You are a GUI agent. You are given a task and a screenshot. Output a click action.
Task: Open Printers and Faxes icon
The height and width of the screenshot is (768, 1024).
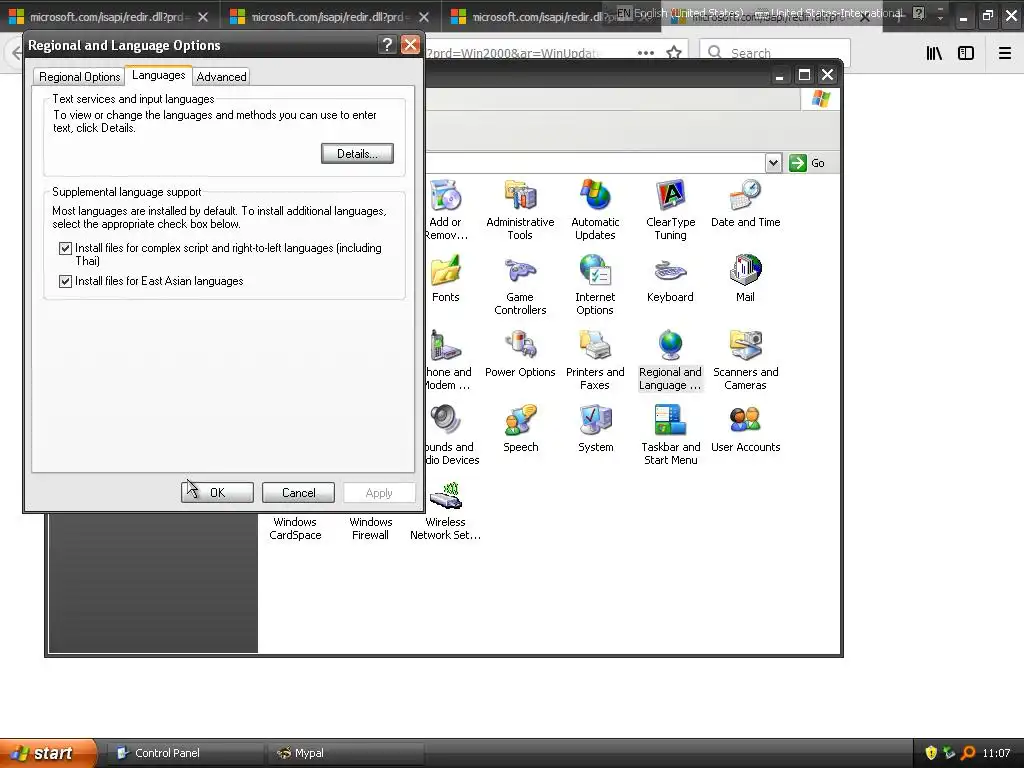[595, 345]
